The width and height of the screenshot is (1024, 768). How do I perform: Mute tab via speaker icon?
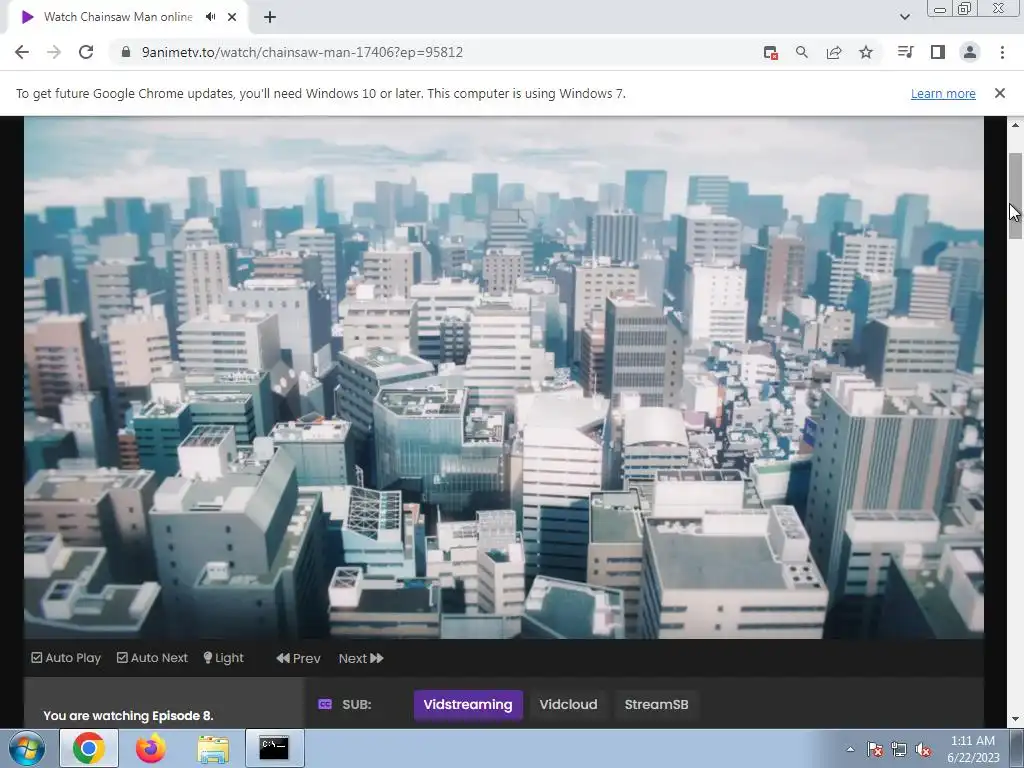point(210,17)
